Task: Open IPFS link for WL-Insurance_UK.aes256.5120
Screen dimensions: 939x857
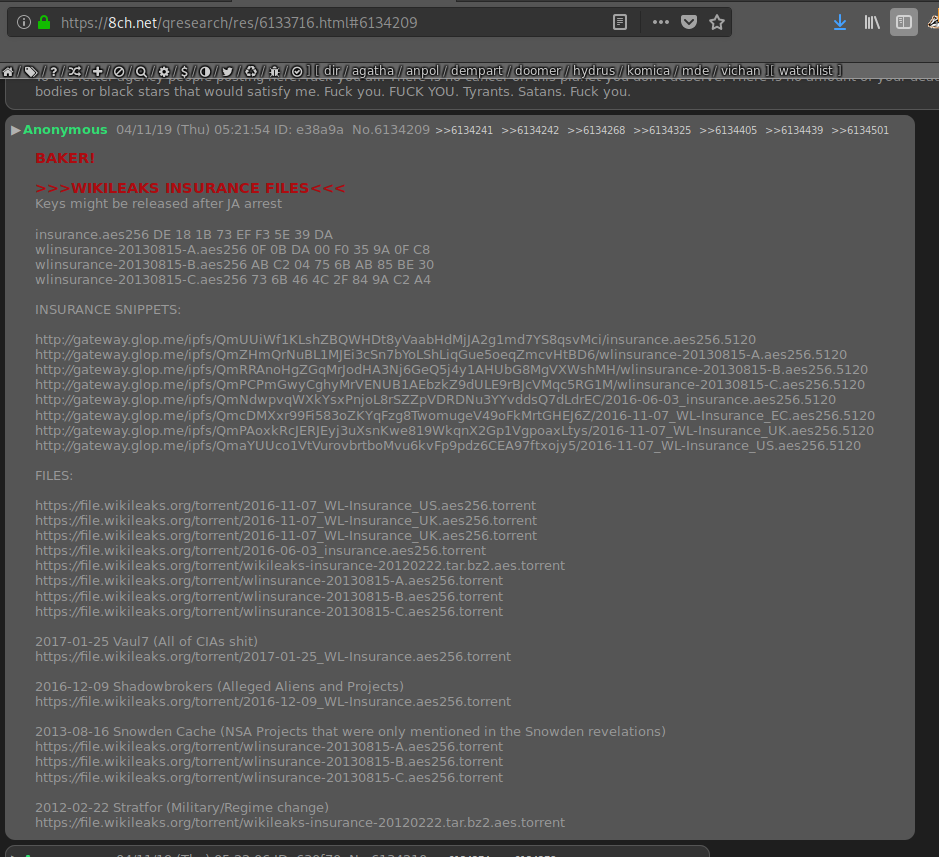Action: [455, 431]
